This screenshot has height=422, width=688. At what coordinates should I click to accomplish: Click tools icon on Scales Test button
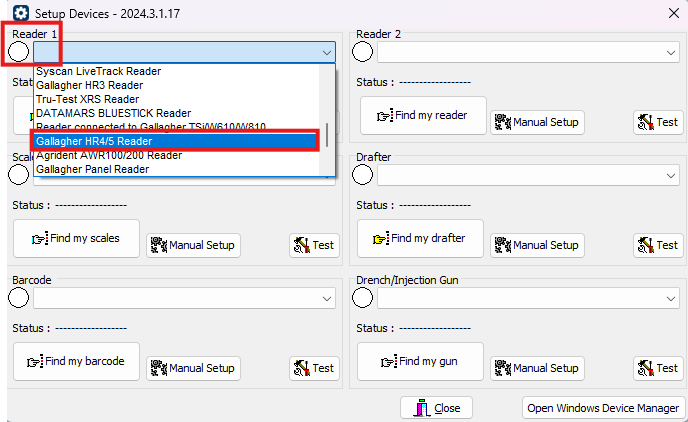[301, 245]
